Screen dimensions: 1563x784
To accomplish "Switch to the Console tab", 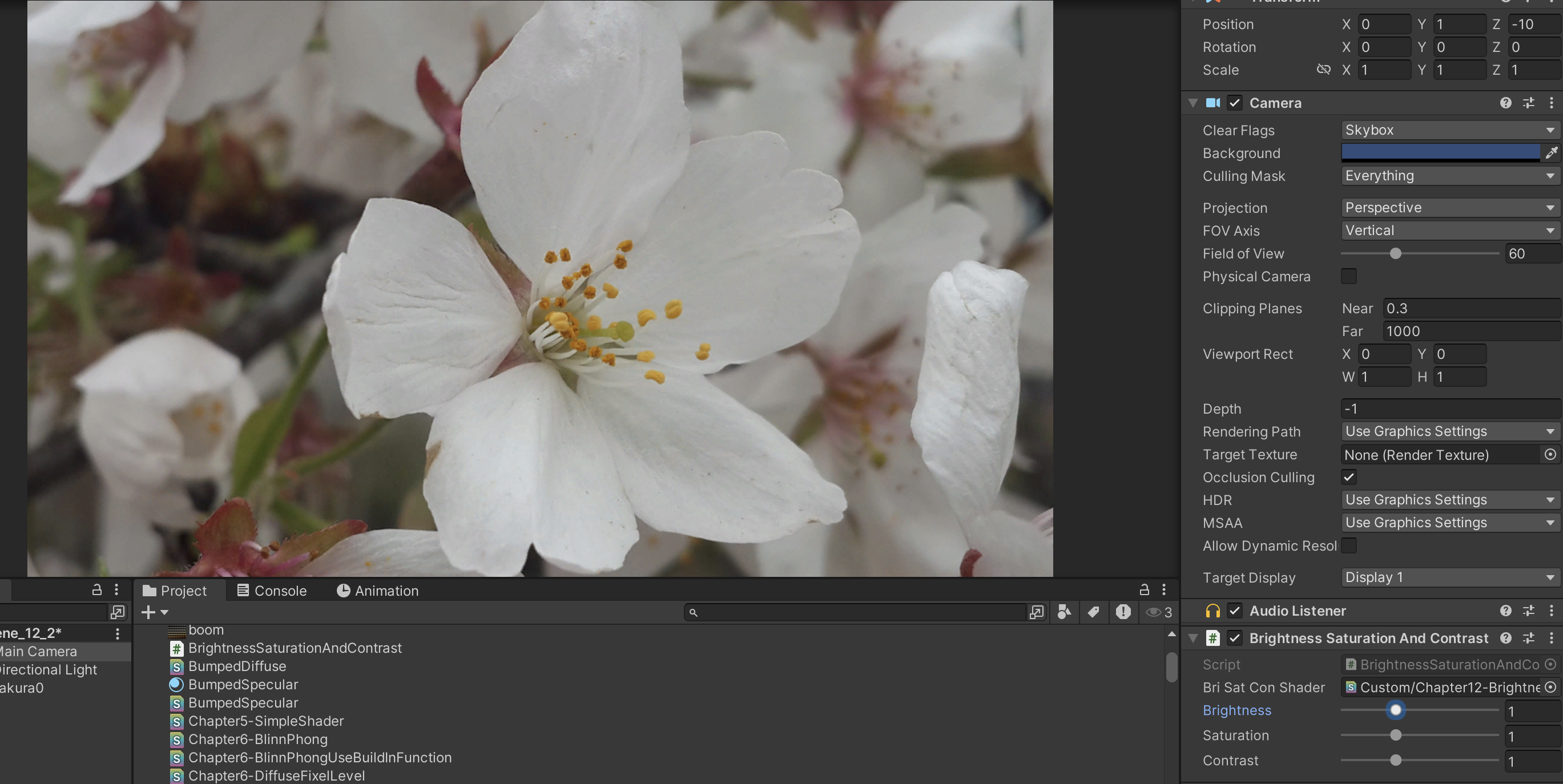I will point(272,591).
